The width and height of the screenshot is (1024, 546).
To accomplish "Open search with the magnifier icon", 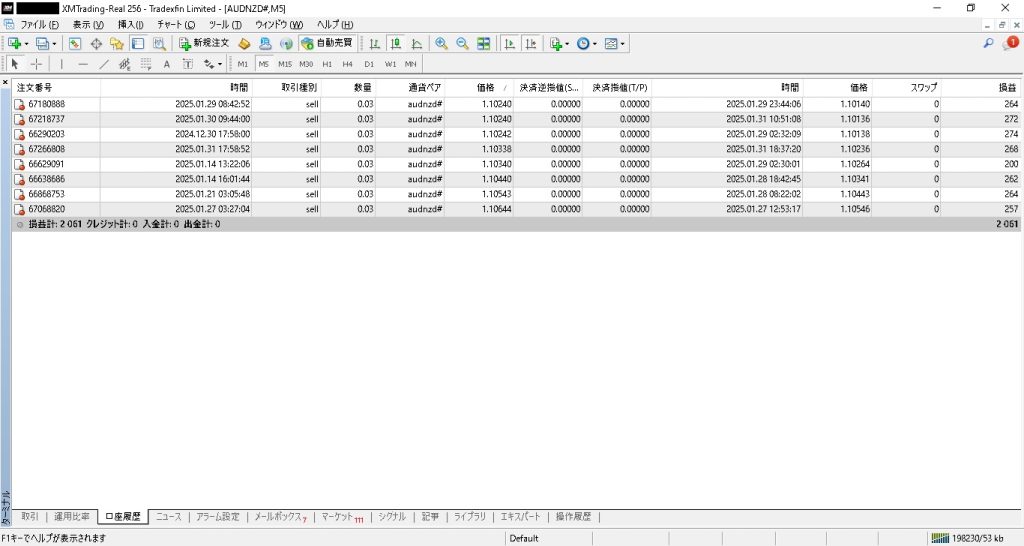I will point(989,44).
